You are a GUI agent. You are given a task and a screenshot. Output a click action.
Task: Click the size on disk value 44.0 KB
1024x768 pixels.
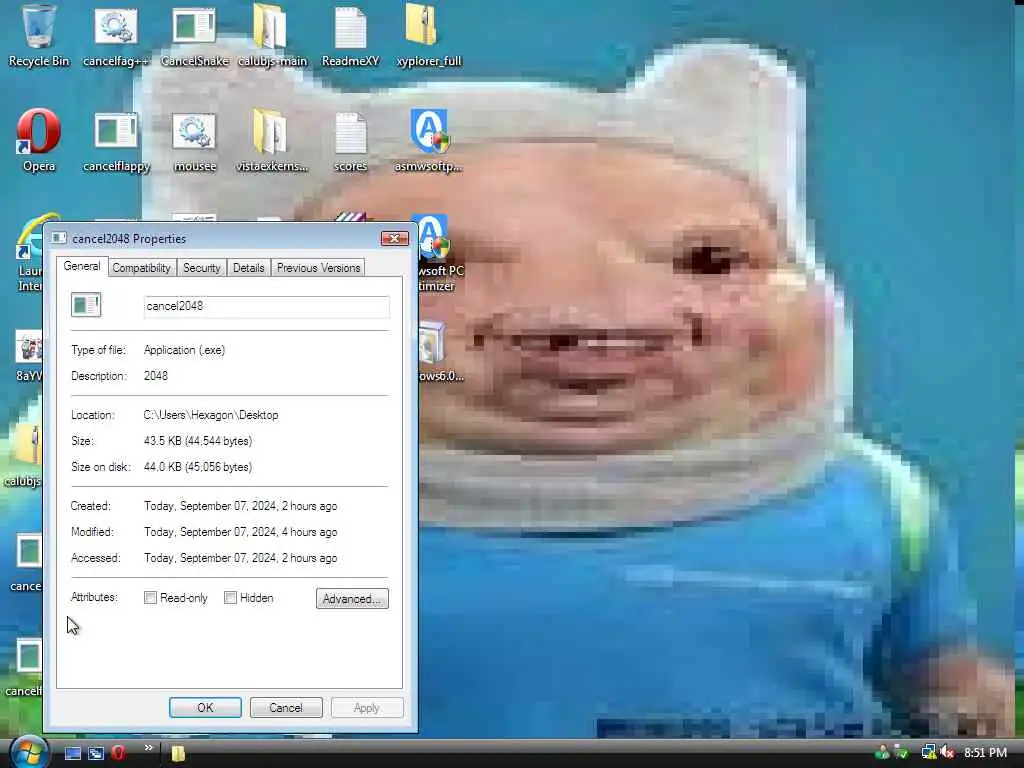[x=198, y=467]
